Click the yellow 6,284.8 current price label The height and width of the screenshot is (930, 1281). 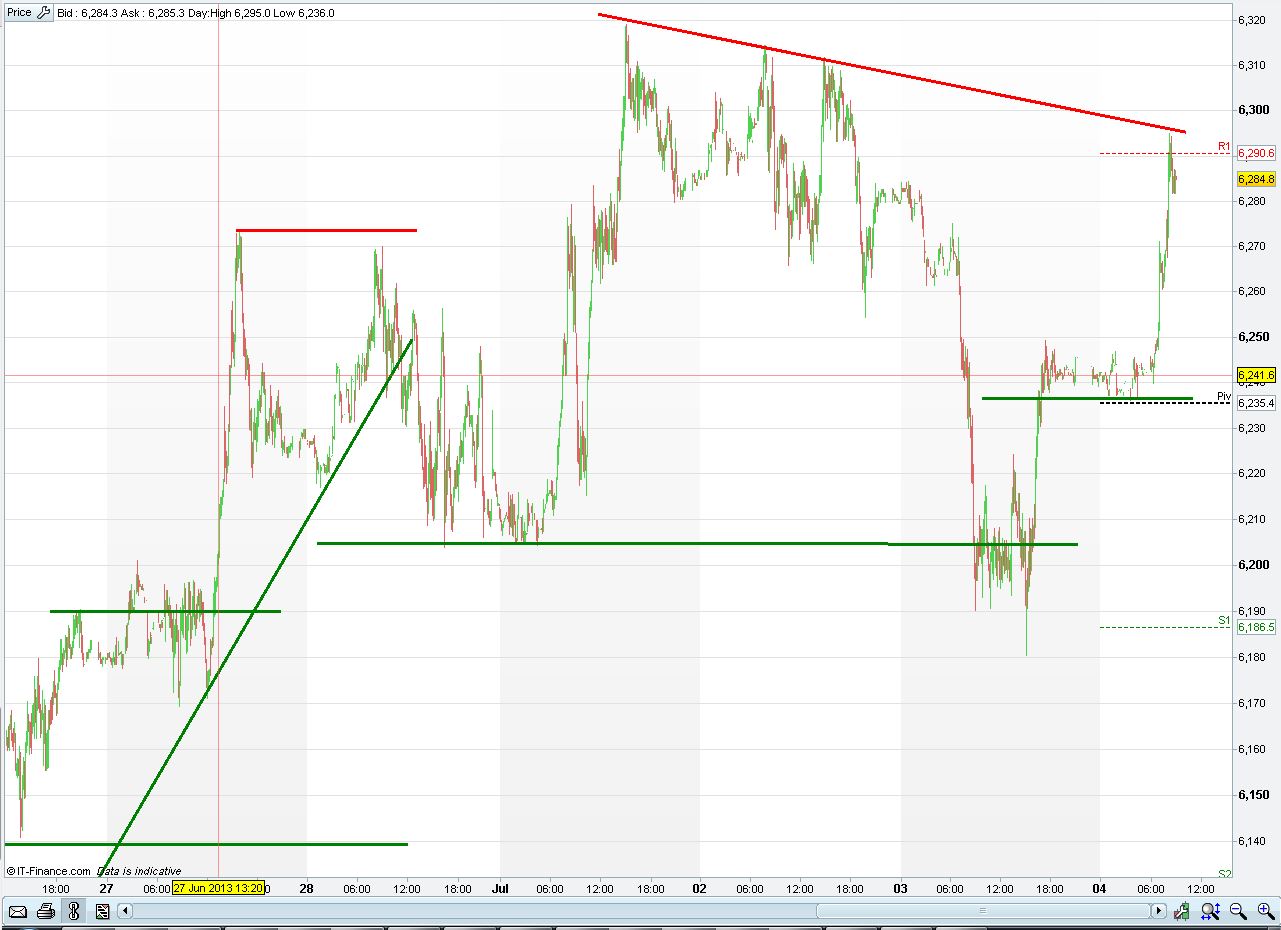pyautogui.click(x=1256, y=179)
